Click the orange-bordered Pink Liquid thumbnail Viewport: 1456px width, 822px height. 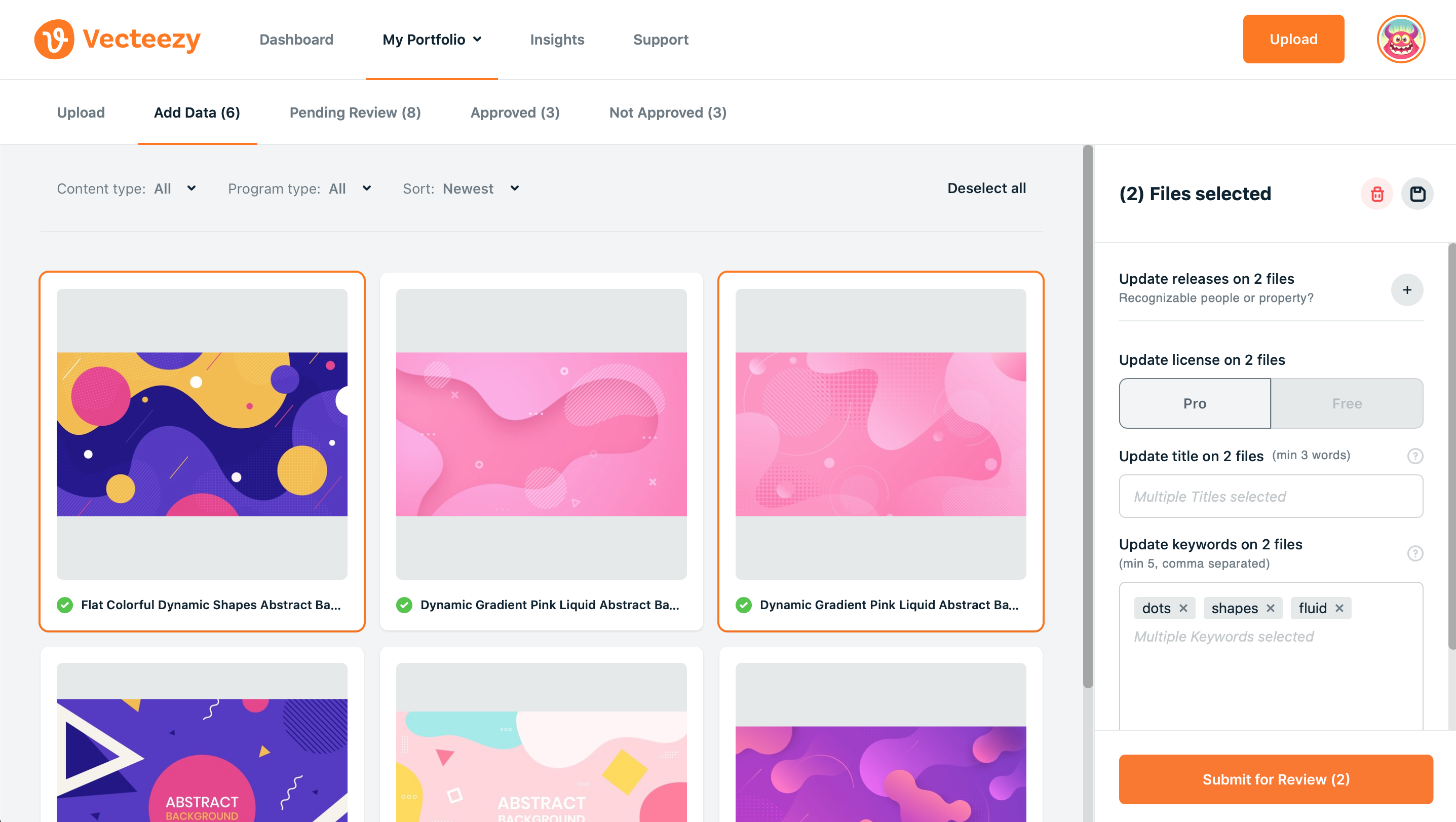880,434
